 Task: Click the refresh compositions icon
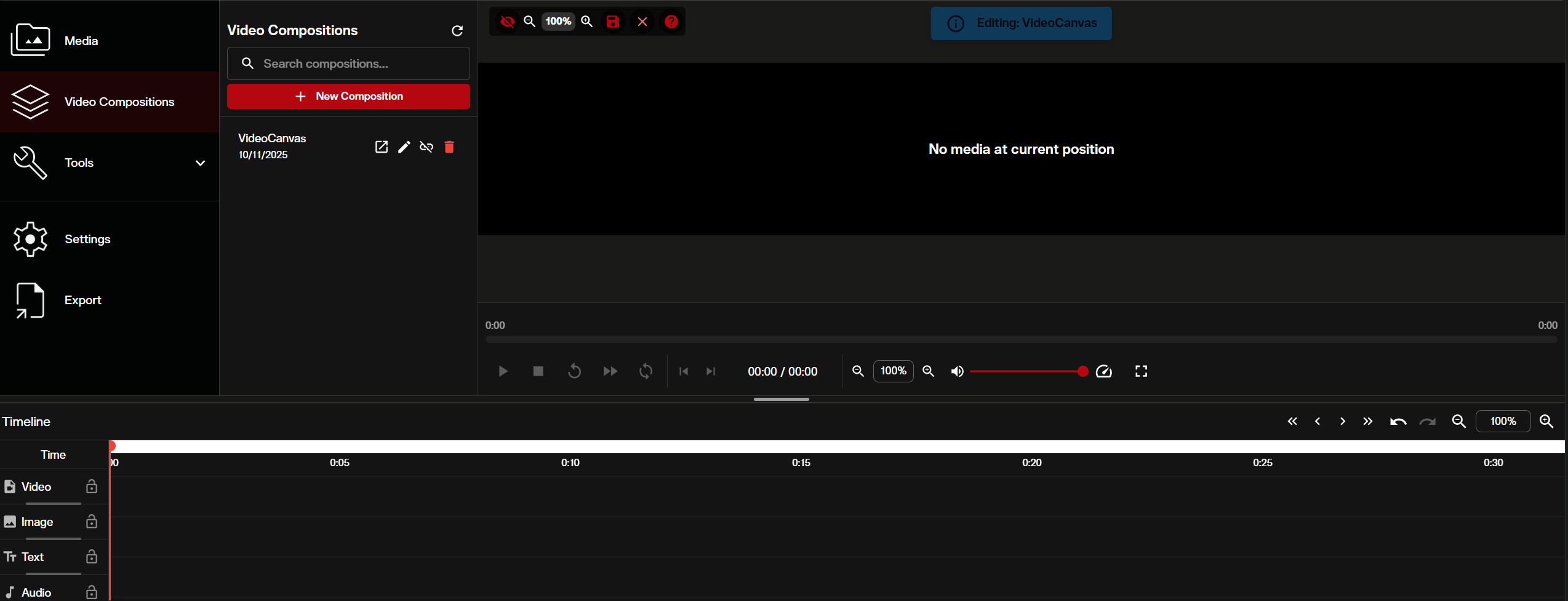(457, 31)
